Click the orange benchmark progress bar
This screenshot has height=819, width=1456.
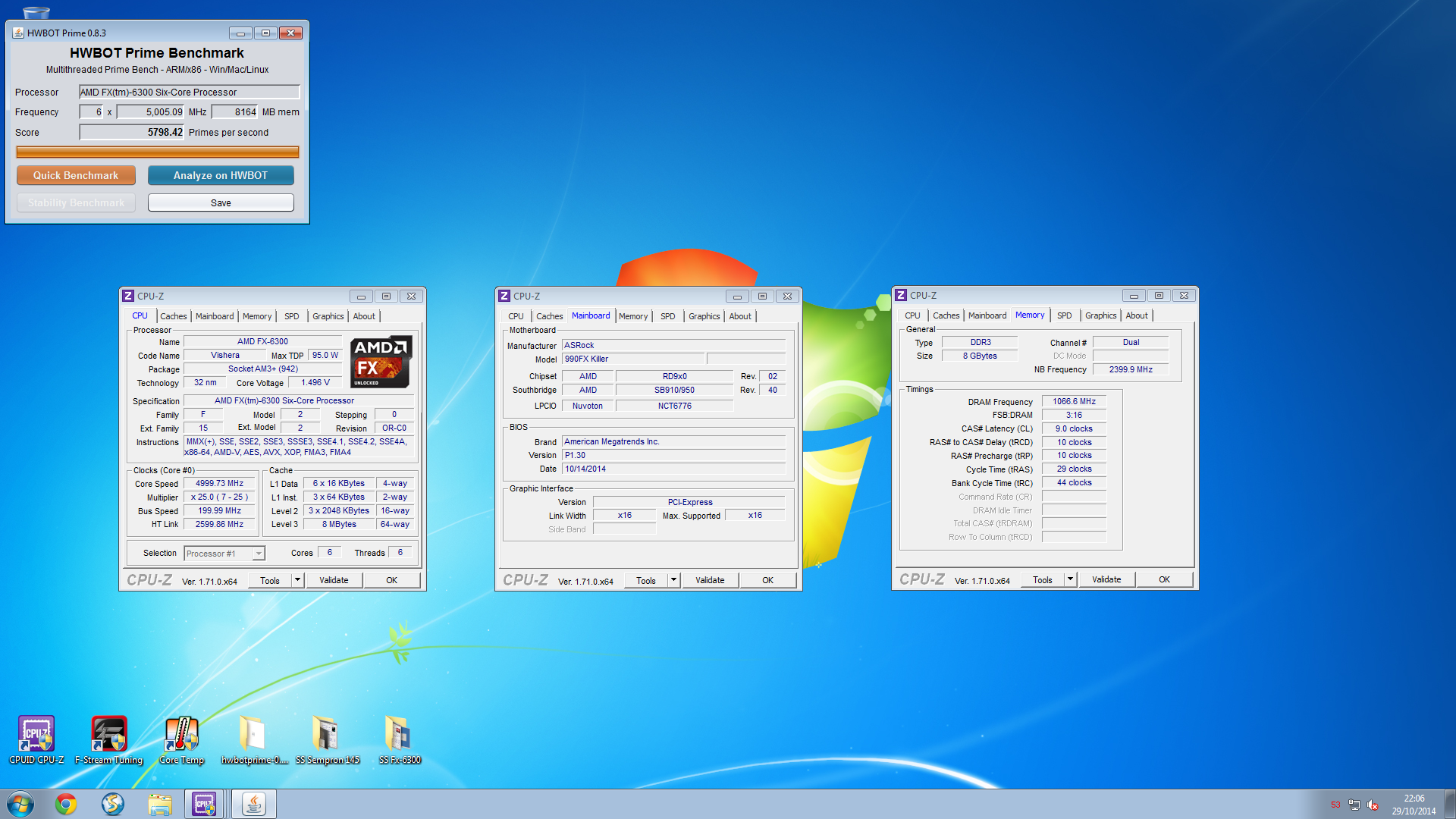158,152
